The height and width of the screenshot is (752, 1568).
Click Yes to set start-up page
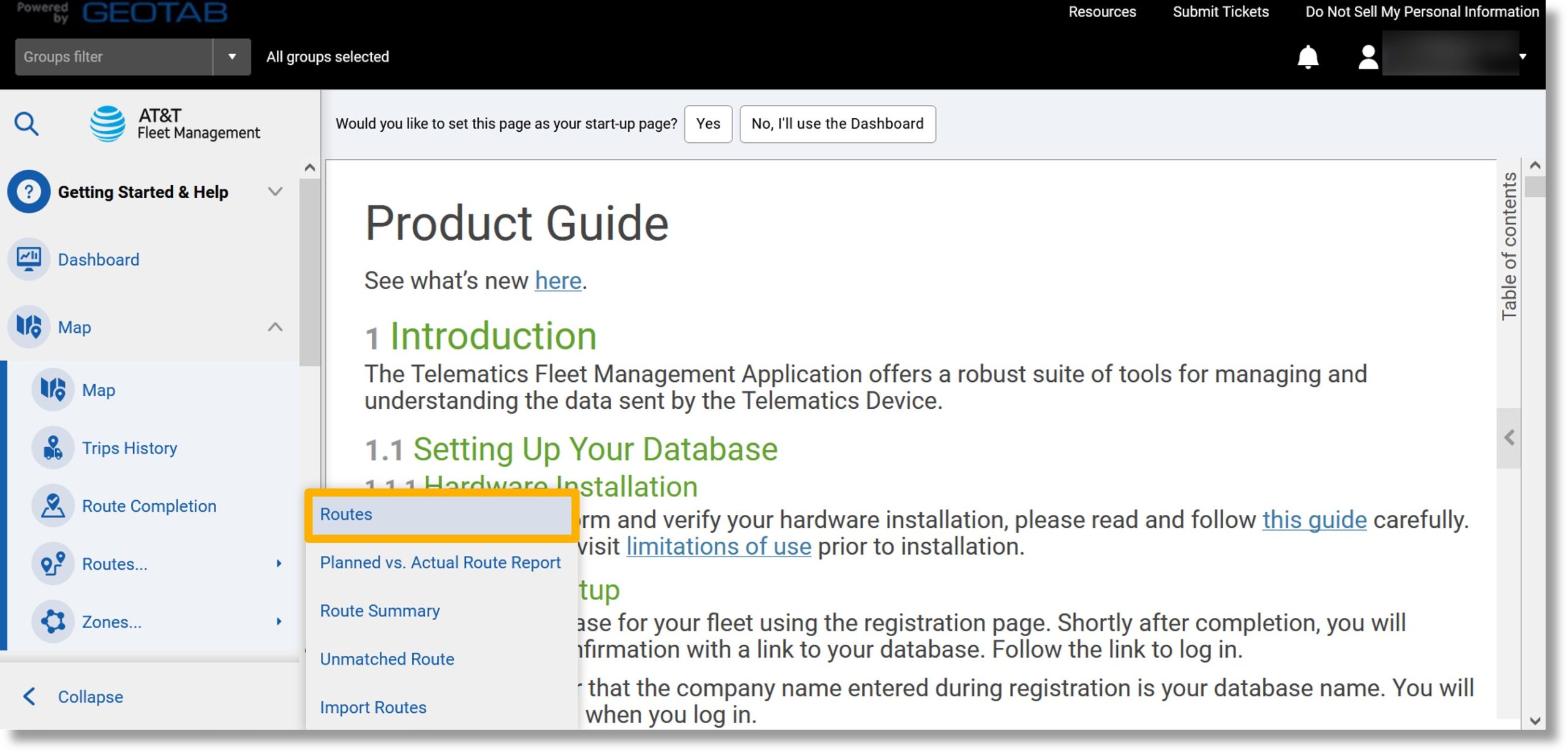click(x=708, y=124)
